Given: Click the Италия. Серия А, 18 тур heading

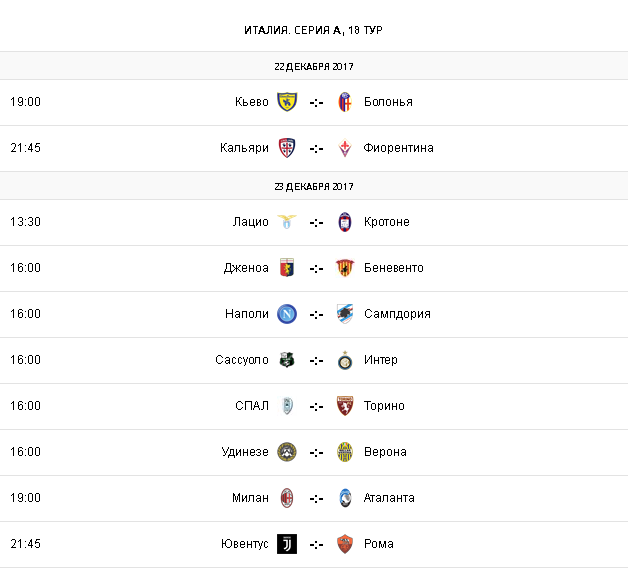Looking at the screenshot, I should pos(313,30).
